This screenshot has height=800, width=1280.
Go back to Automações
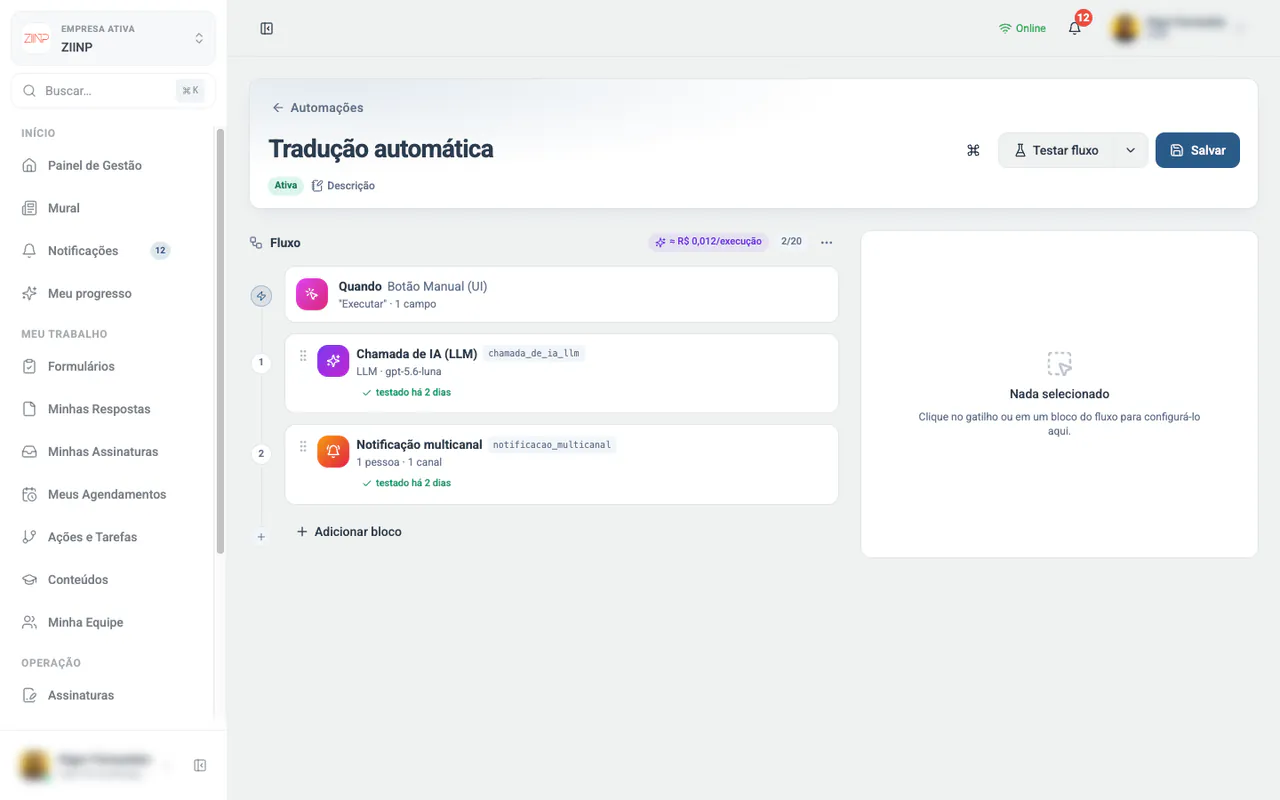pos(318,107)
